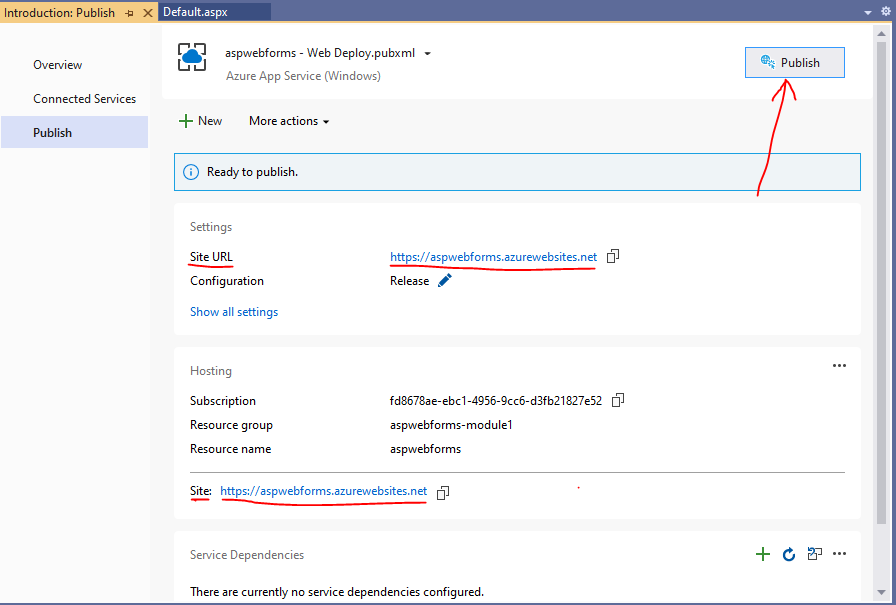896x605 pixels.
Task: Copy the Site URL under Settings
Action: click(613, 257)
